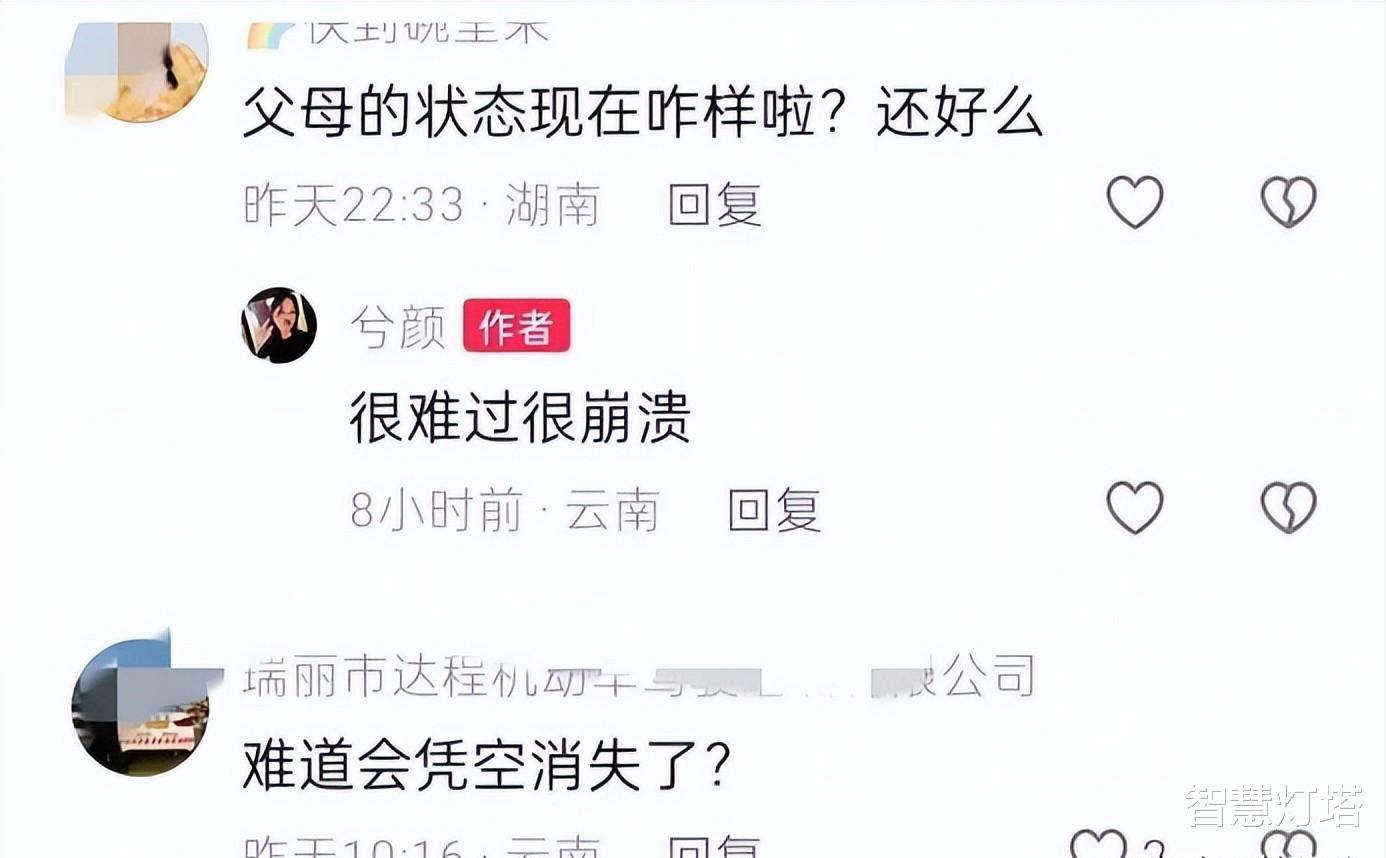This screenshot has width=1386, height=858.
Task: Open the 瑞丽市达程机动车 company username
Action: (639, 677)
